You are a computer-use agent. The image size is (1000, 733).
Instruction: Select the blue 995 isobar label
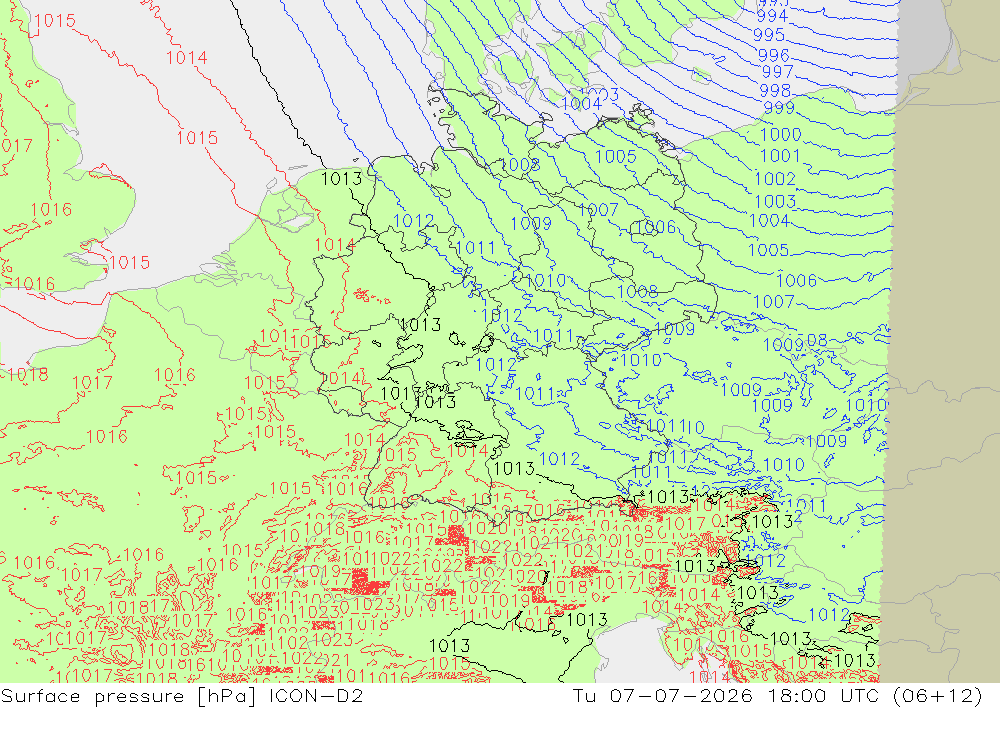(768, 35)
